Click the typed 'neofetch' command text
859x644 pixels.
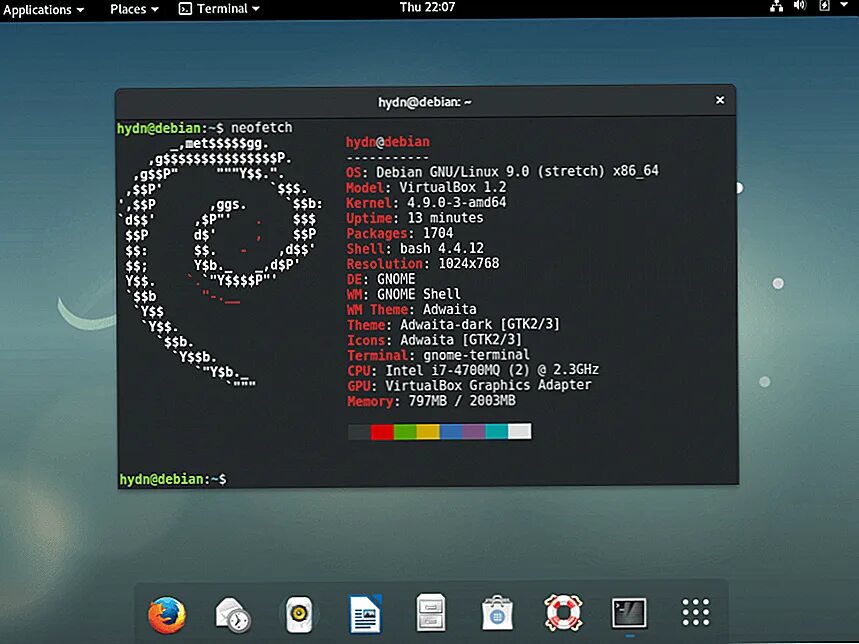pos(262,128)
